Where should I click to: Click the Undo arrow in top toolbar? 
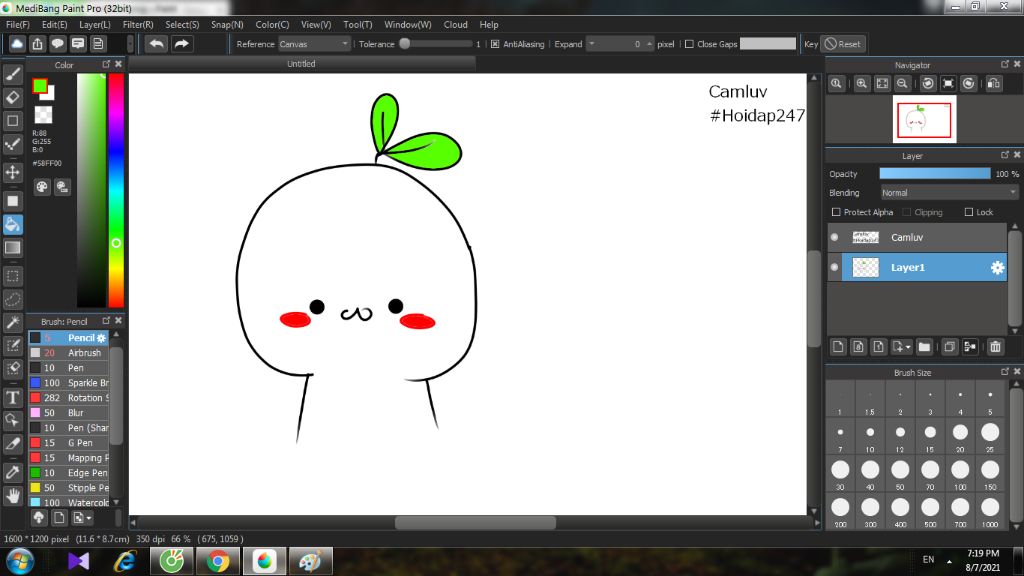(x=156, y=44)
